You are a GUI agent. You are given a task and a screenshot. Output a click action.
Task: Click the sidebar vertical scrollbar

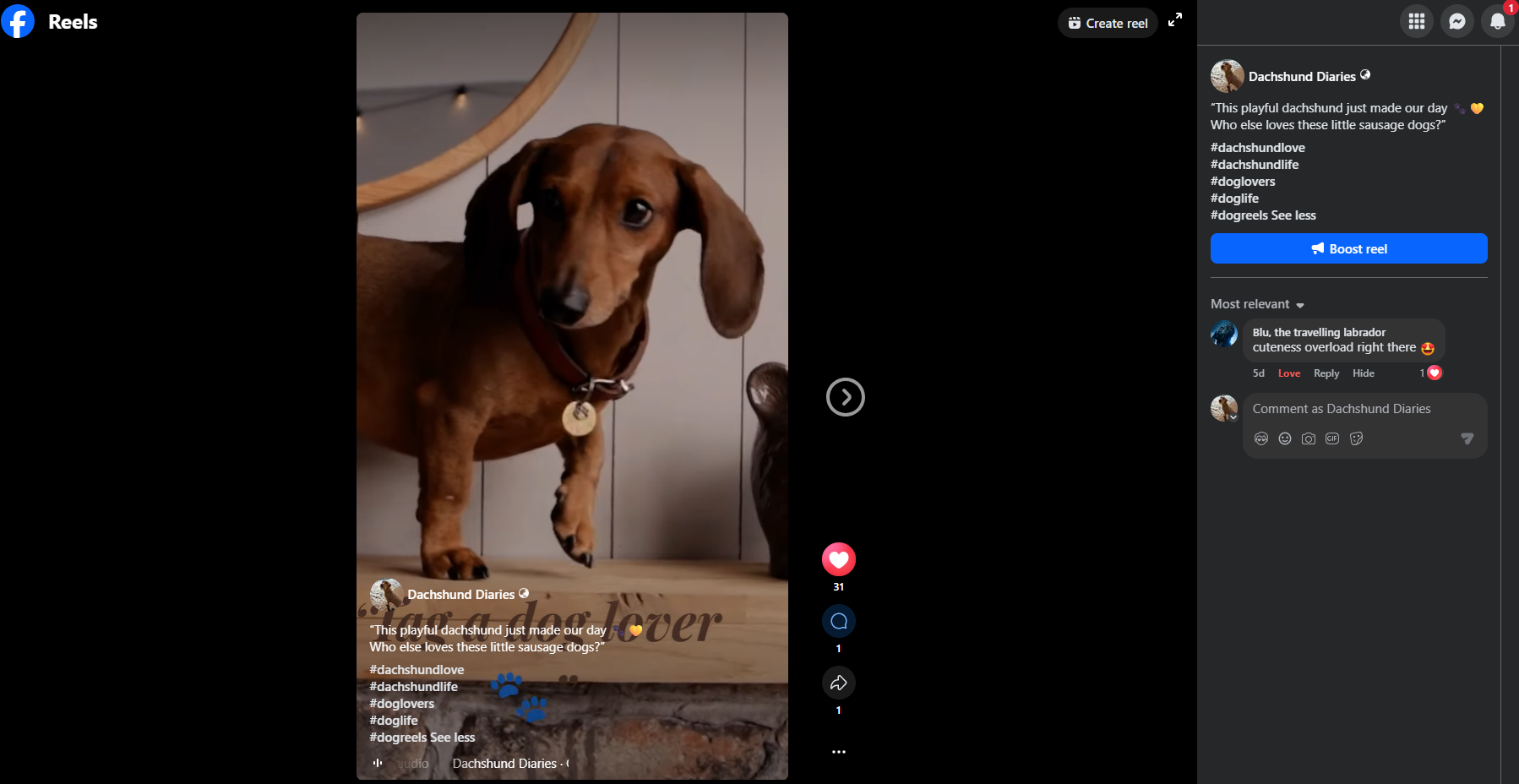click(x=1509, y=414)
